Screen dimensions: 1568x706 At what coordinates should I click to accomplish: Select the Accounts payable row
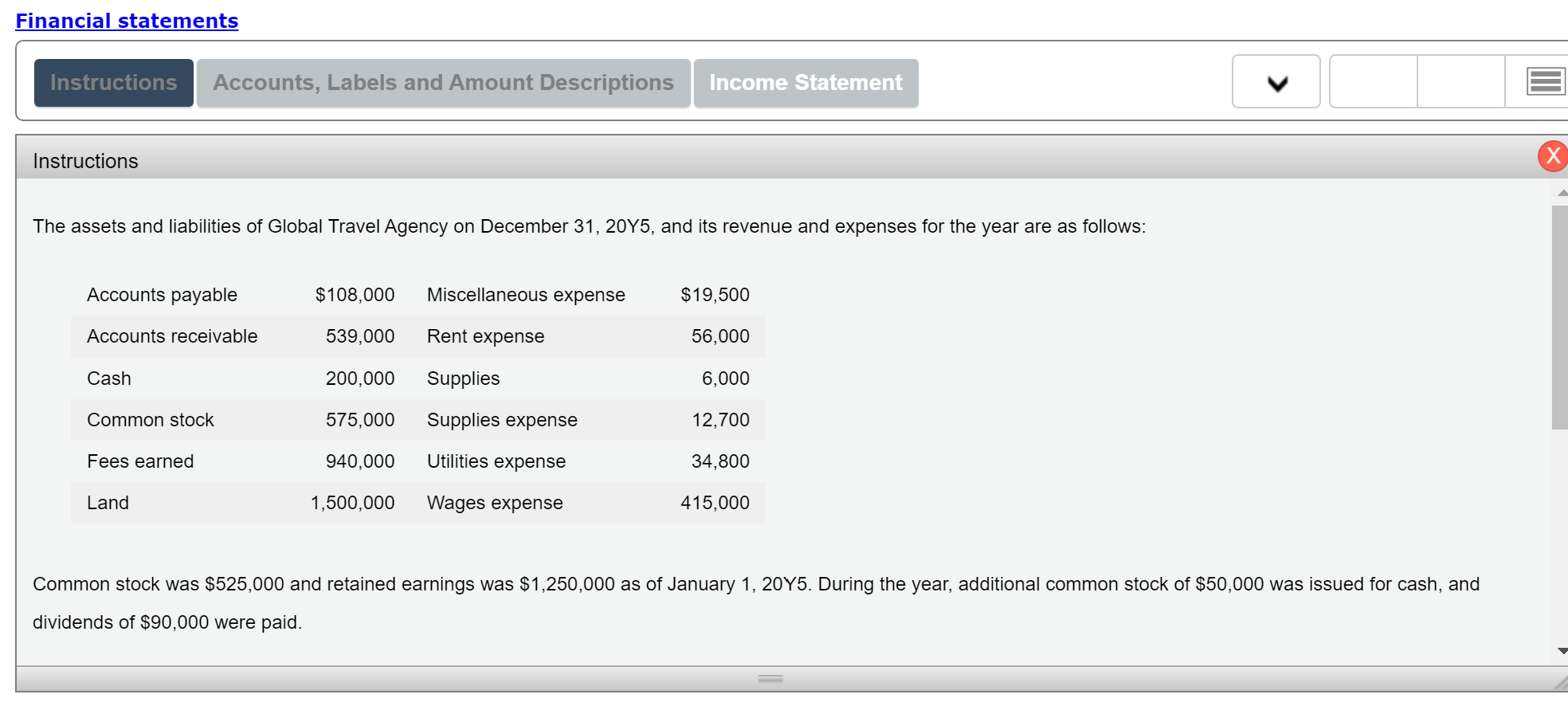click(162, 295)
